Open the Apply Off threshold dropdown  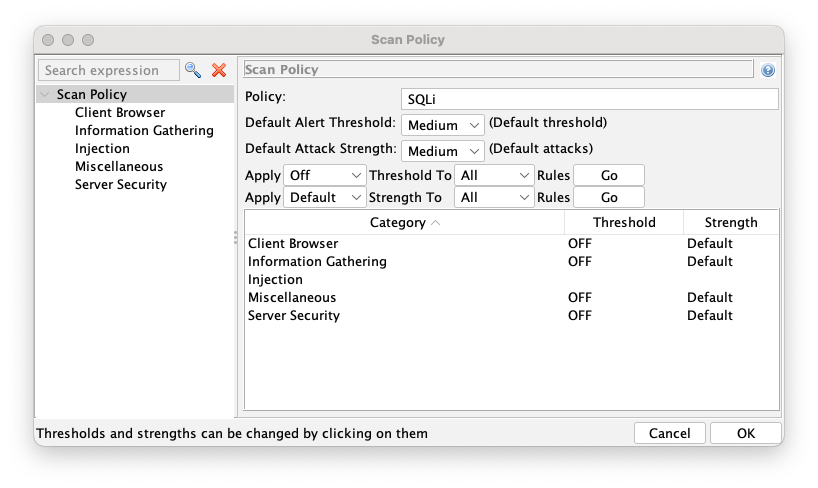point(325,175)
